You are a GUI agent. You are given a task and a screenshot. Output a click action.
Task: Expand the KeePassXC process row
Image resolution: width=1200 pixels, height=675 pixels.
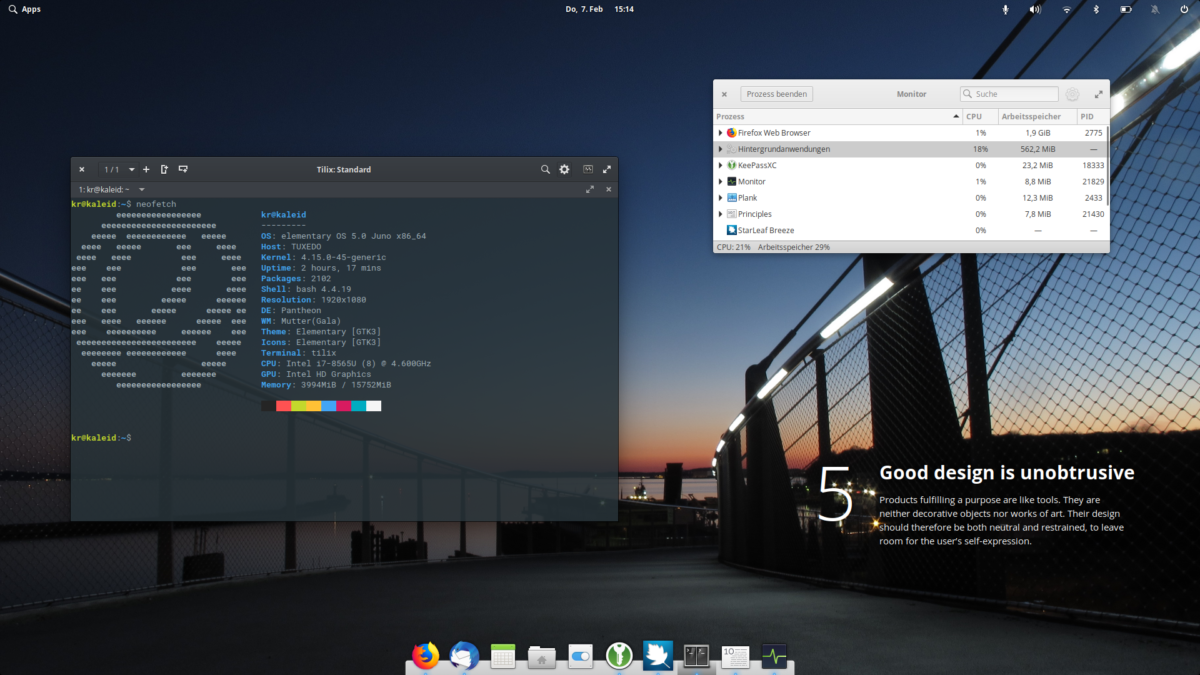[x=720, y=165]
